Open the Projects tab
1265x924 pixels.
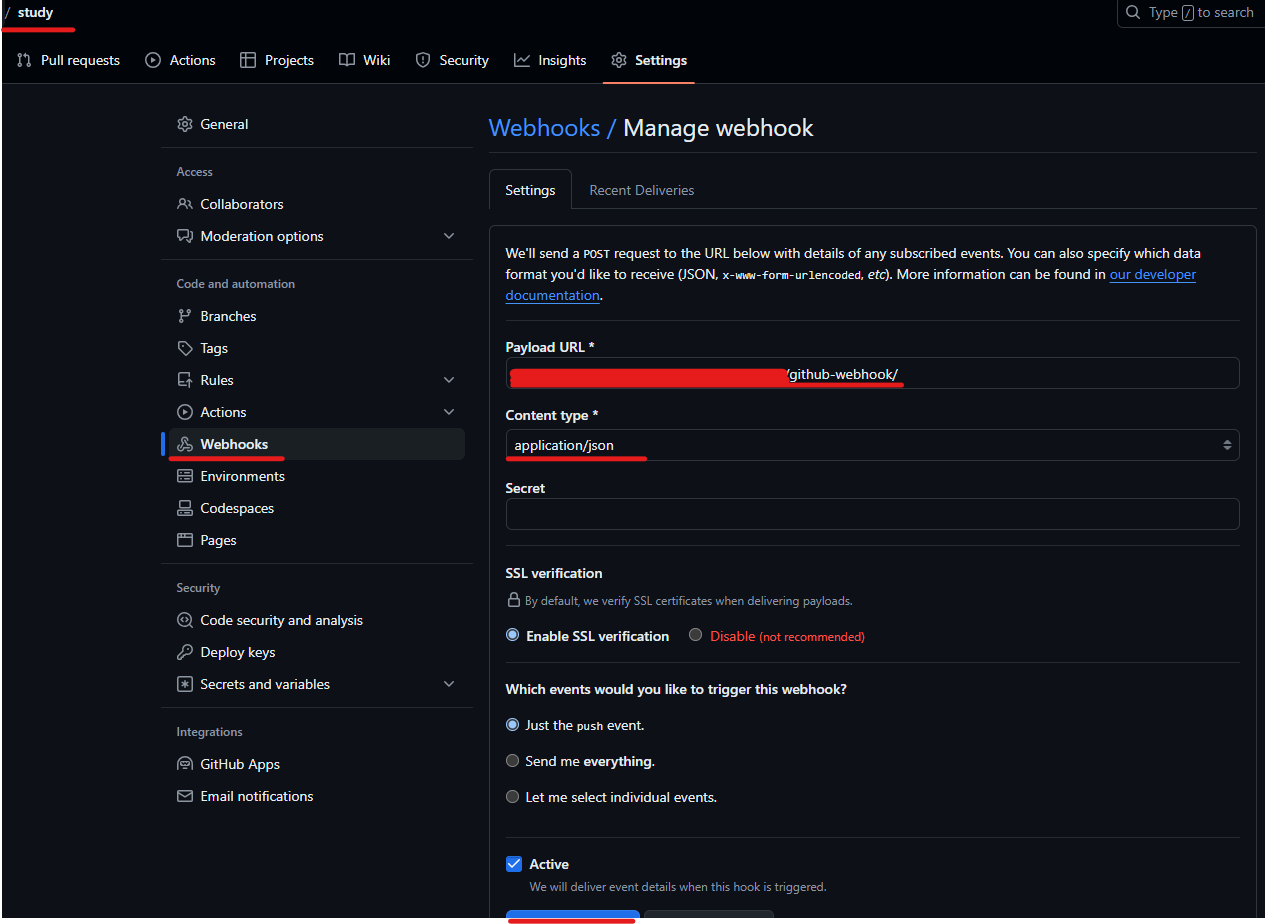click(277, 60)
